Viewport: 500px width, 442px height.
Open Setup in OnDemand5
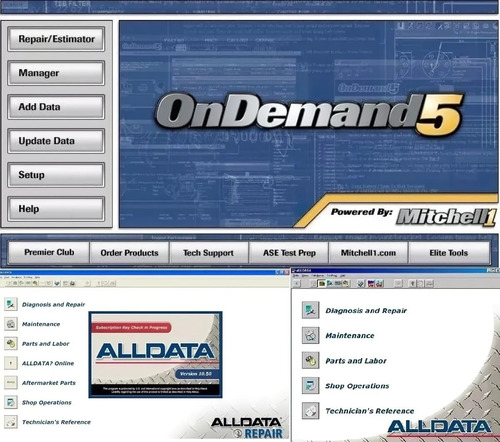point(56,175)
